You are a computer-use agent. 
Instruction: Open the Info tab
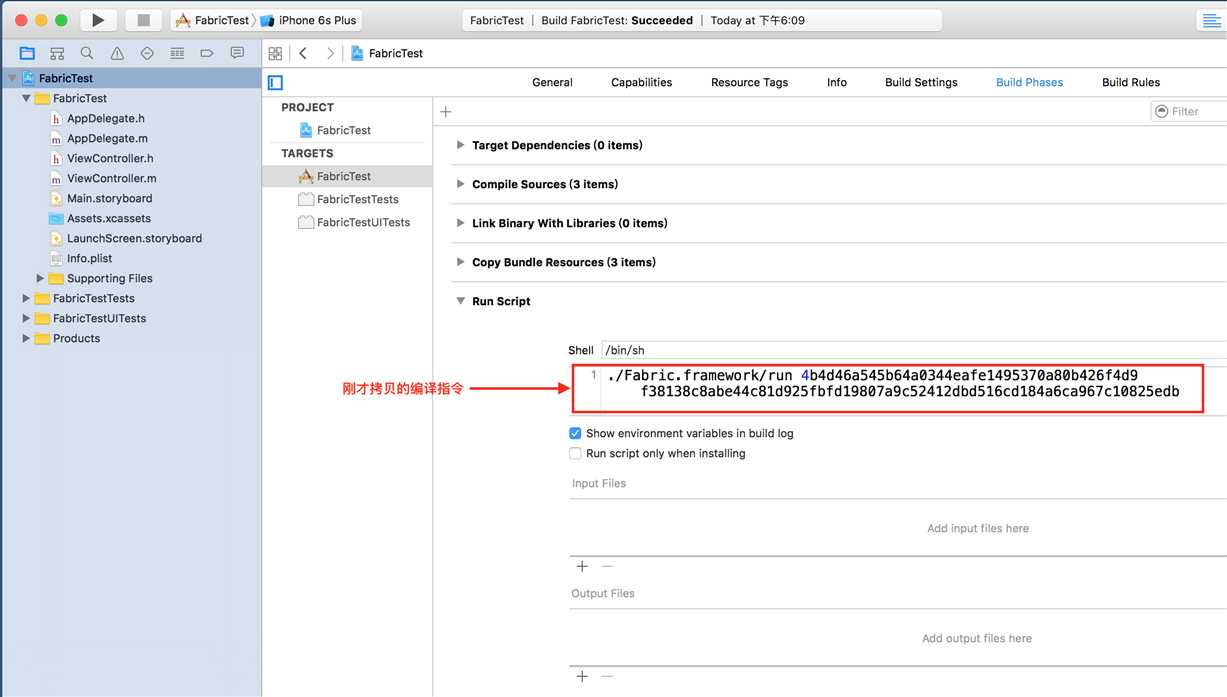coord(837,83)
